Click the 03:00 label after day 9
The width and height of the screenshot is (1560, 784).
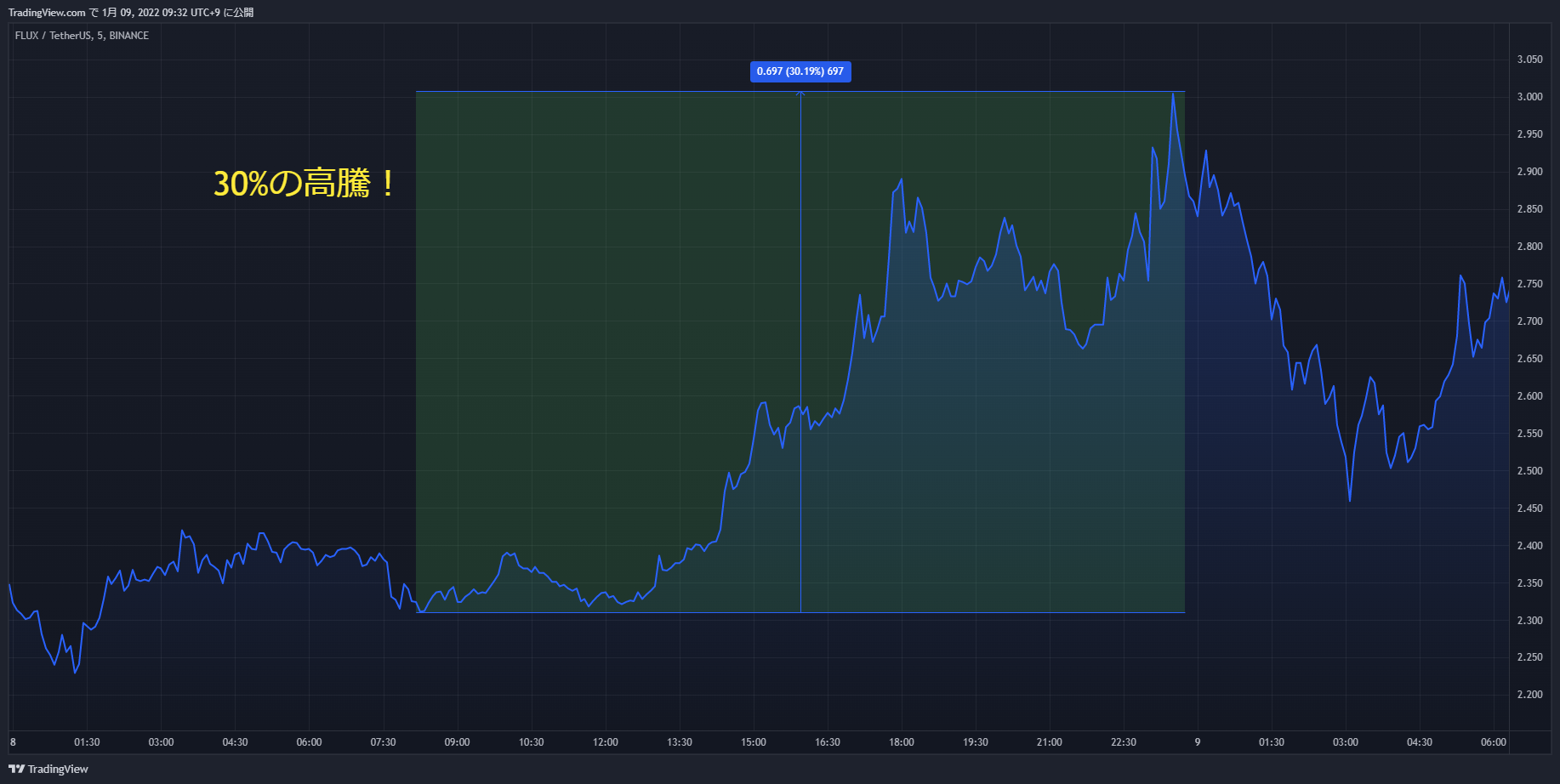tap(1345, 742)
